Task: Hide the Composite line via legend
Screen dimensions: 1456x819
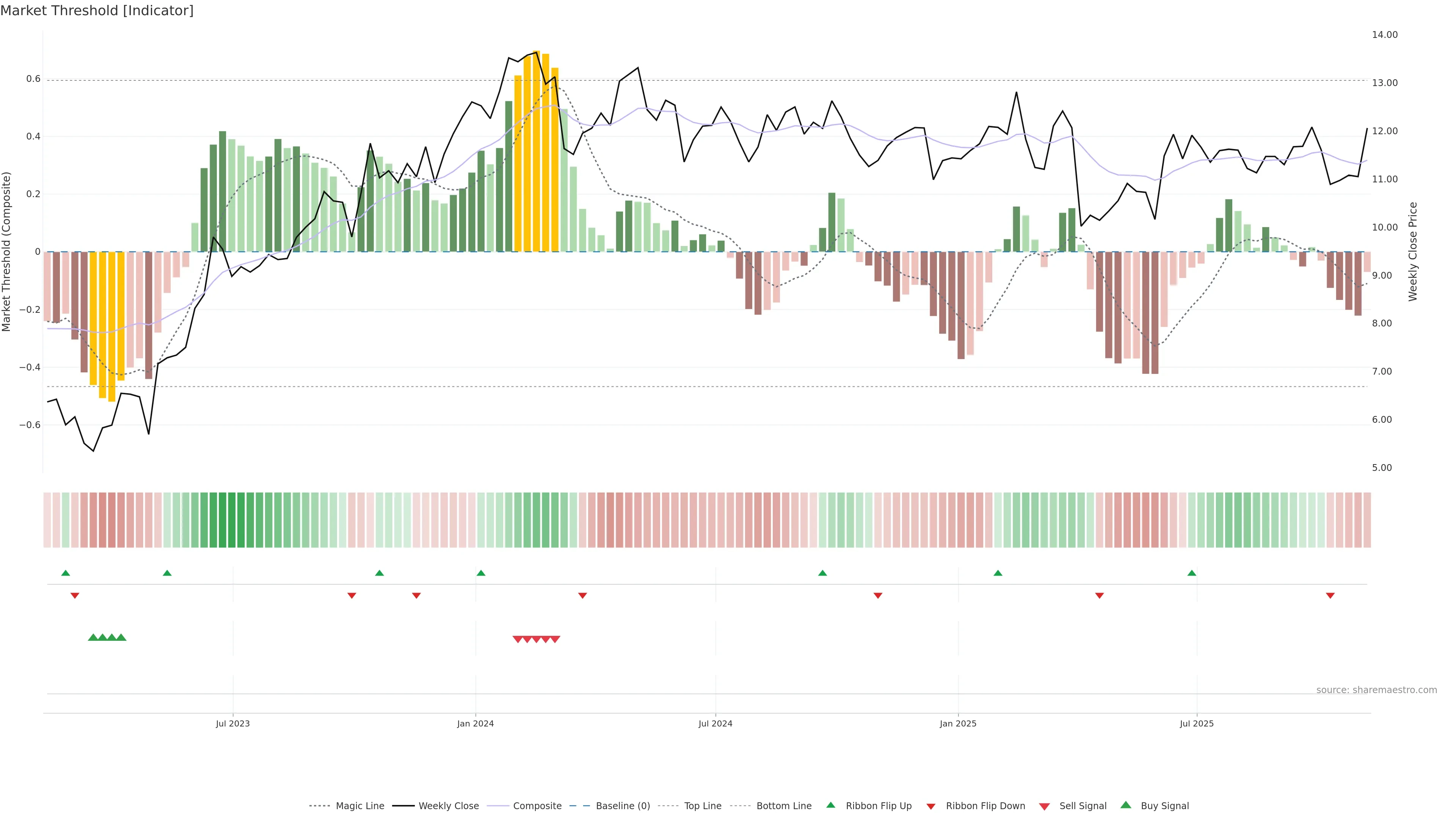Action: [x=537, y=806]
